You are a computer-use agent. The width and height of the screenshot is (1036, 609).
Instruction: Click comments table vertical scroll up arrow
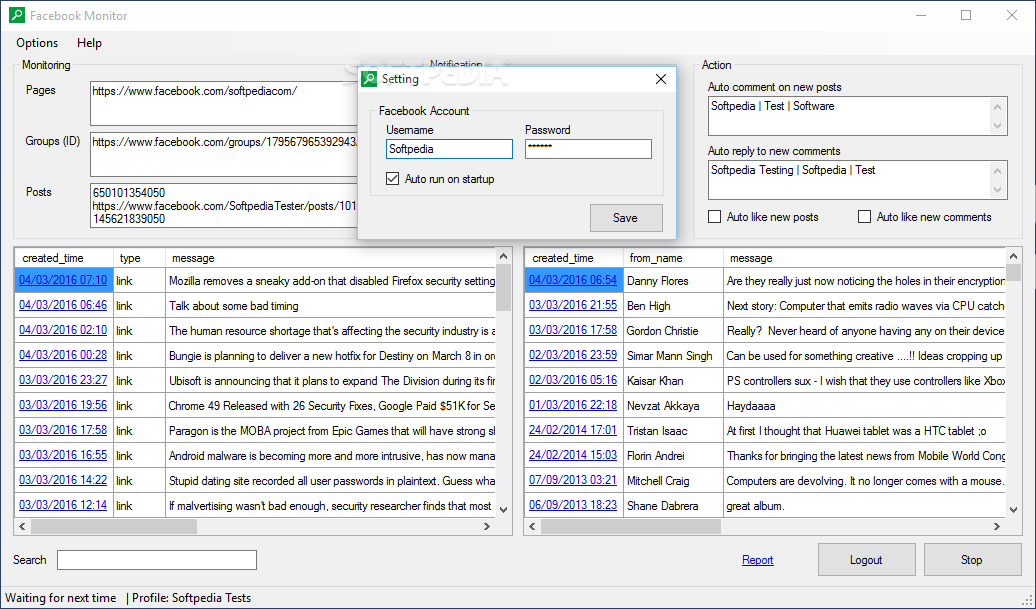(1014, 256)
